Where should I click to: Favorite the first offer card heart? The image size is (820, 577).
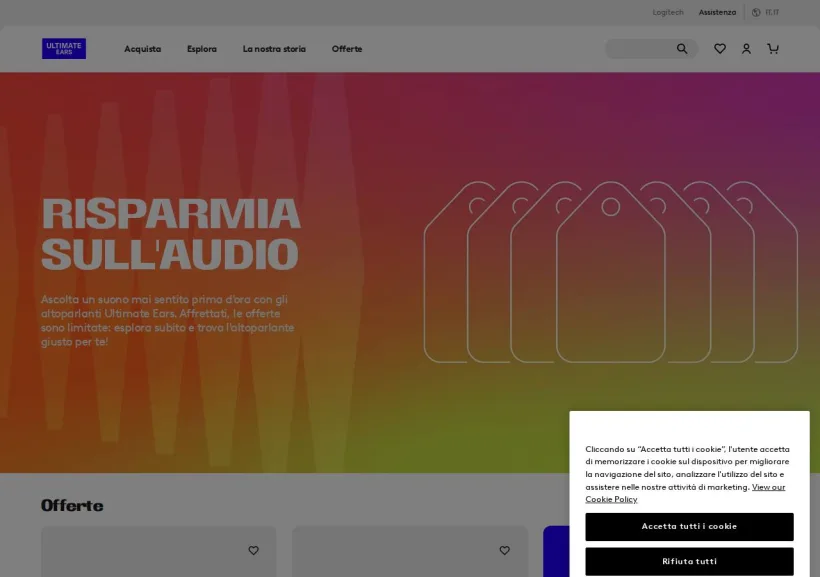click(254, 550)
